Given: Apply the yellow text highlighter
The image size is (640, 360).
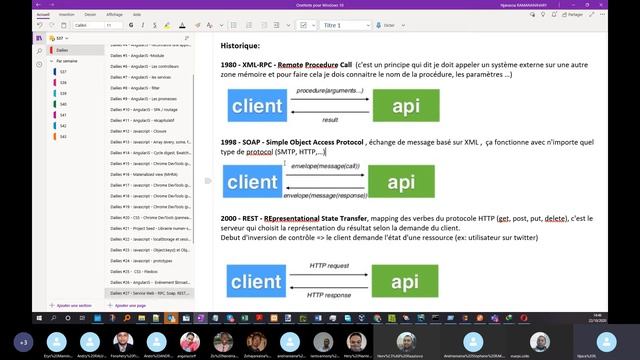Looking at the screenshot, I should pyautogui.click(x=167, y=25).
